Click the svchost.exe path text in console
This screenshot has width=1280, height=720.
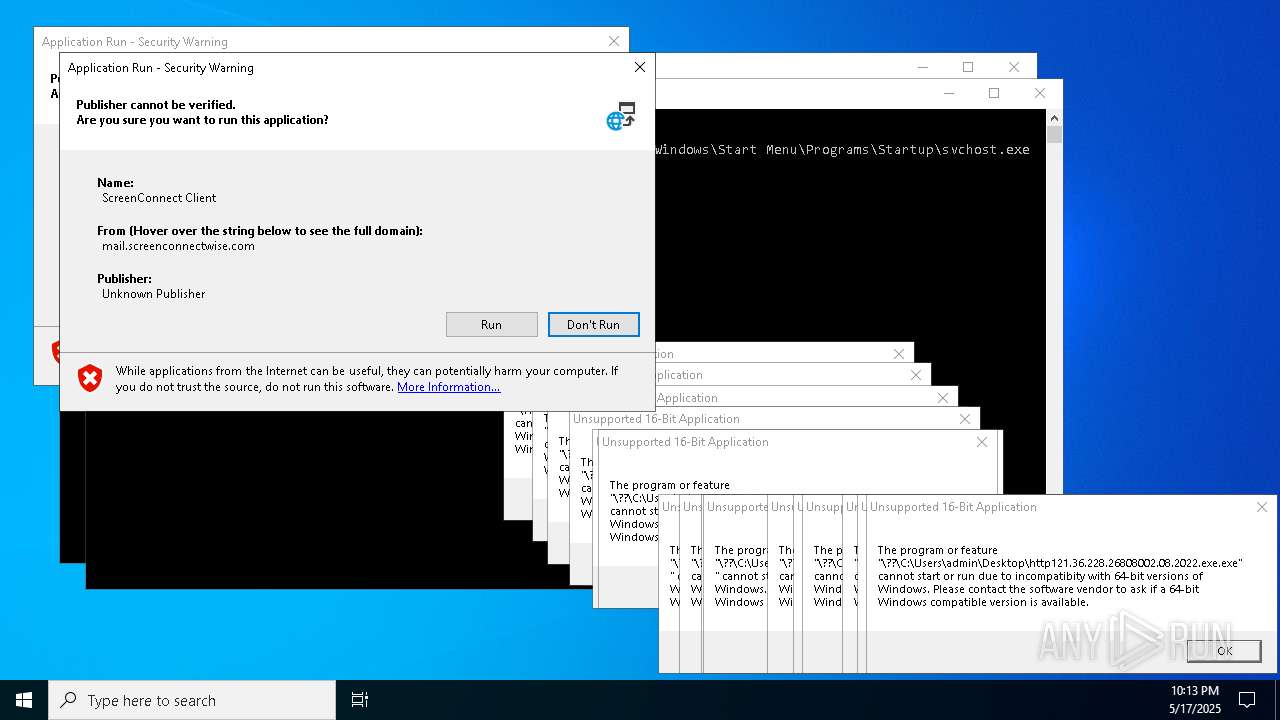pyautogui.click(x=842, y=149)
